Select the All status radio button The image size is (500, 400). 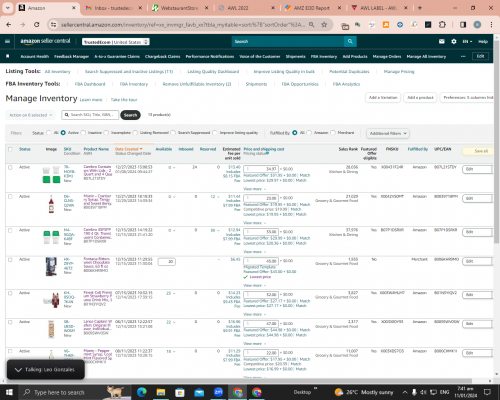(49, 133)
